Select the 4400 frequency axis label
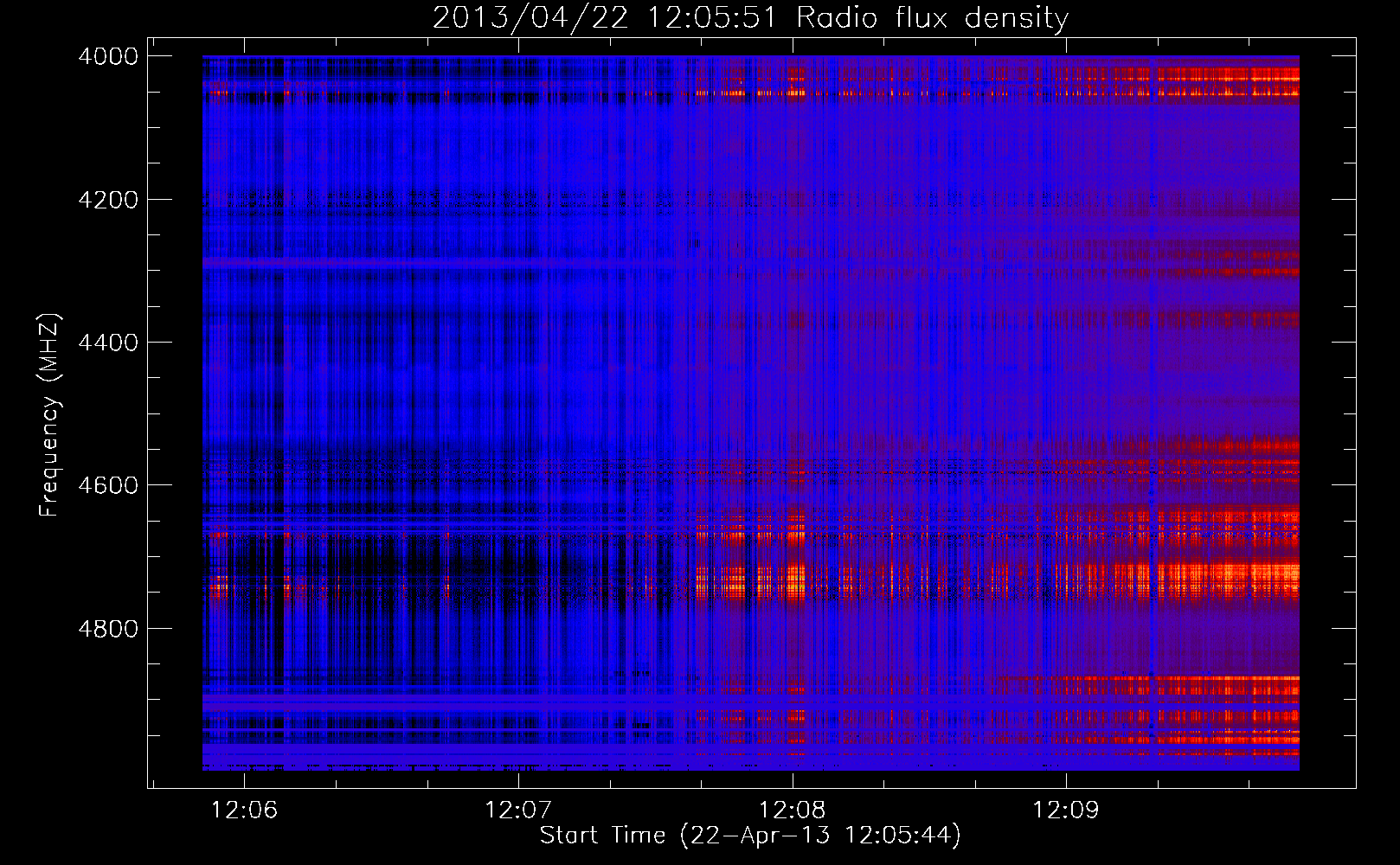The height and width of the screenshot is (865, 1400). (108, 343)
